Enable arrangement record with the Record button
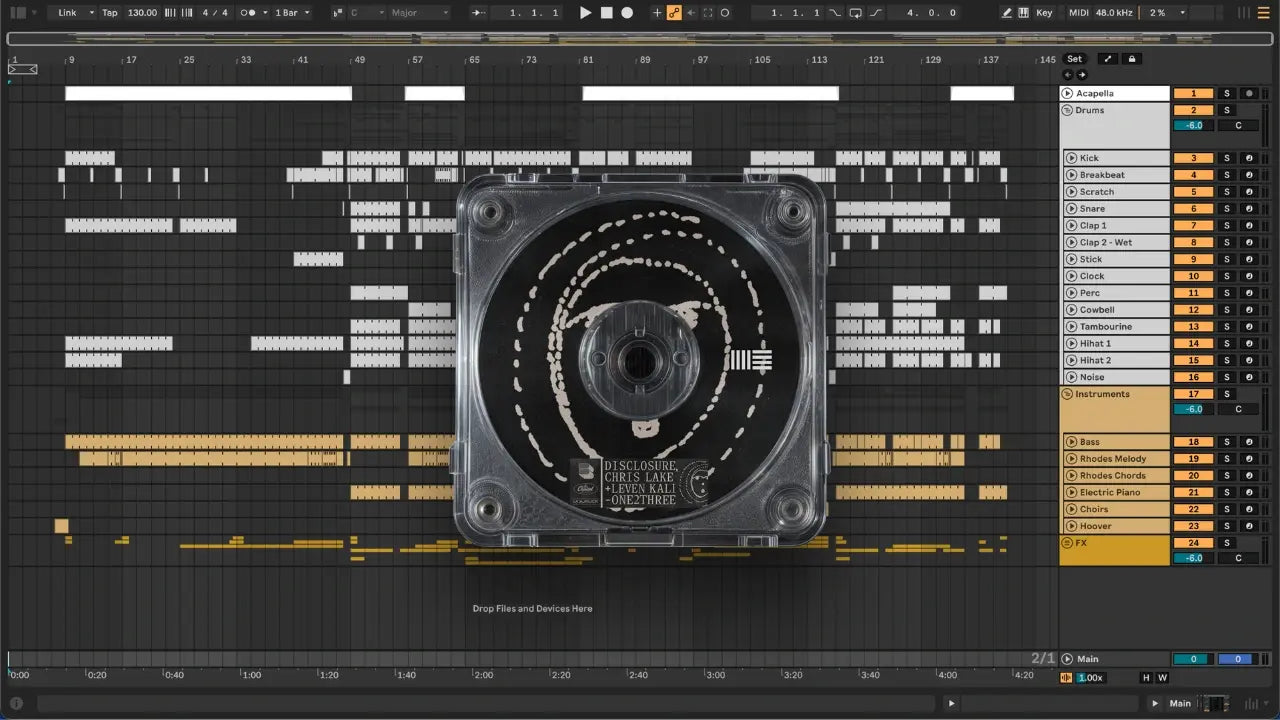1280x720 pixels. tap(627, 13)
